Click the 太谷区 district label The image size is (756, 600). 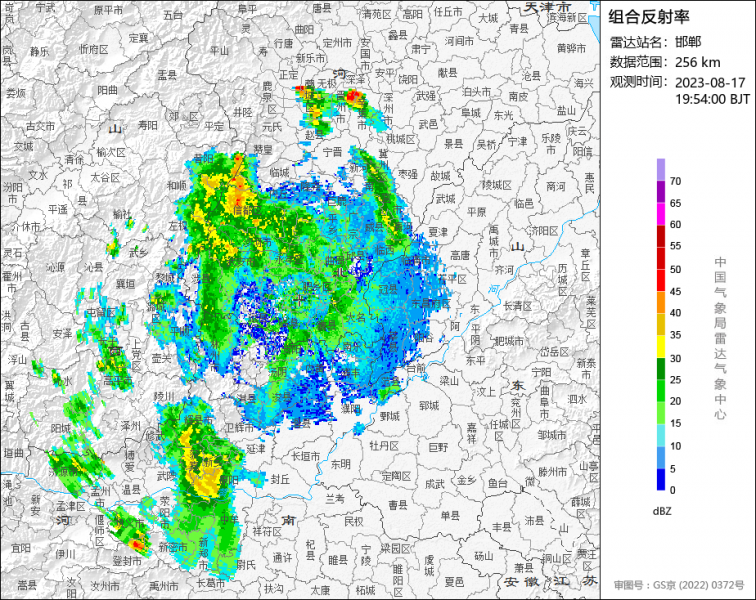coord(104,177)
